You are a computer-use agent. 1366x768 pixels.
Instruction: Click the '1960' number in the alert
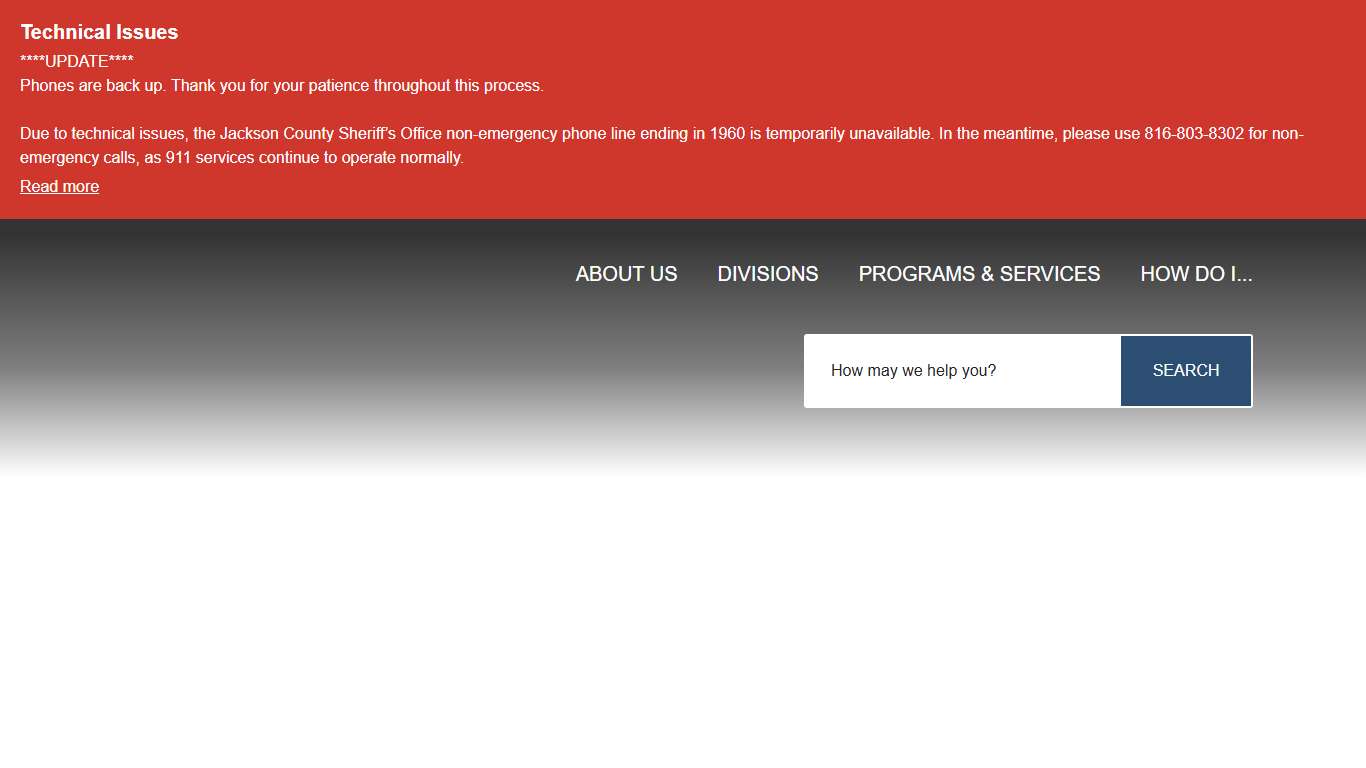tap(727, 134)
